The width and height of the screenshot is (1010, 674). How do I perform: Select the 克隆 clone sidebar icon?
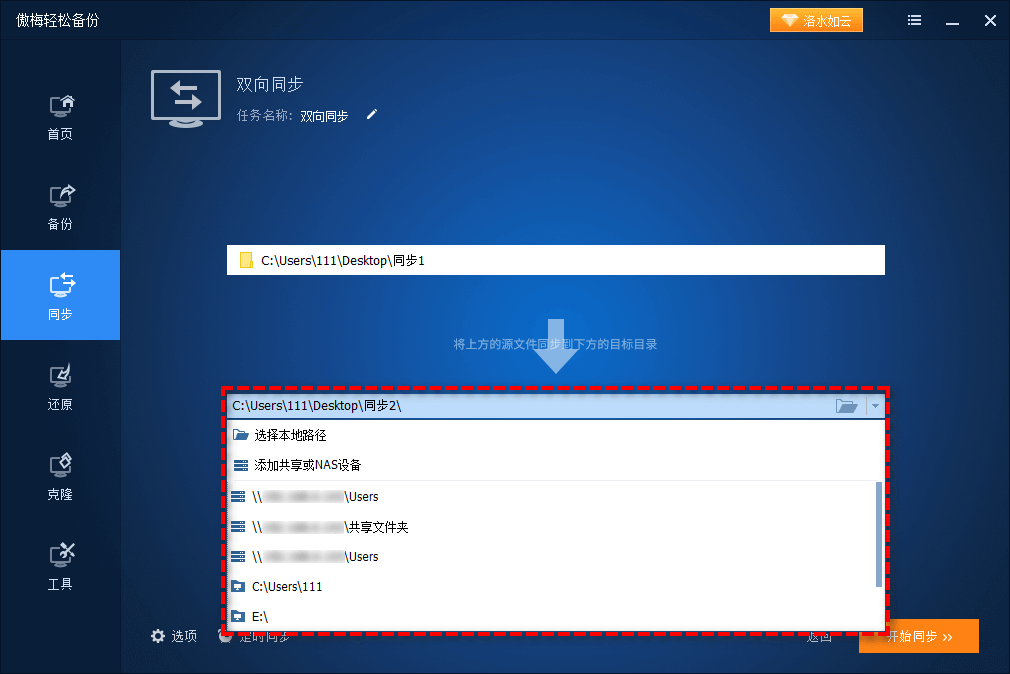click(x=59, y=475)
